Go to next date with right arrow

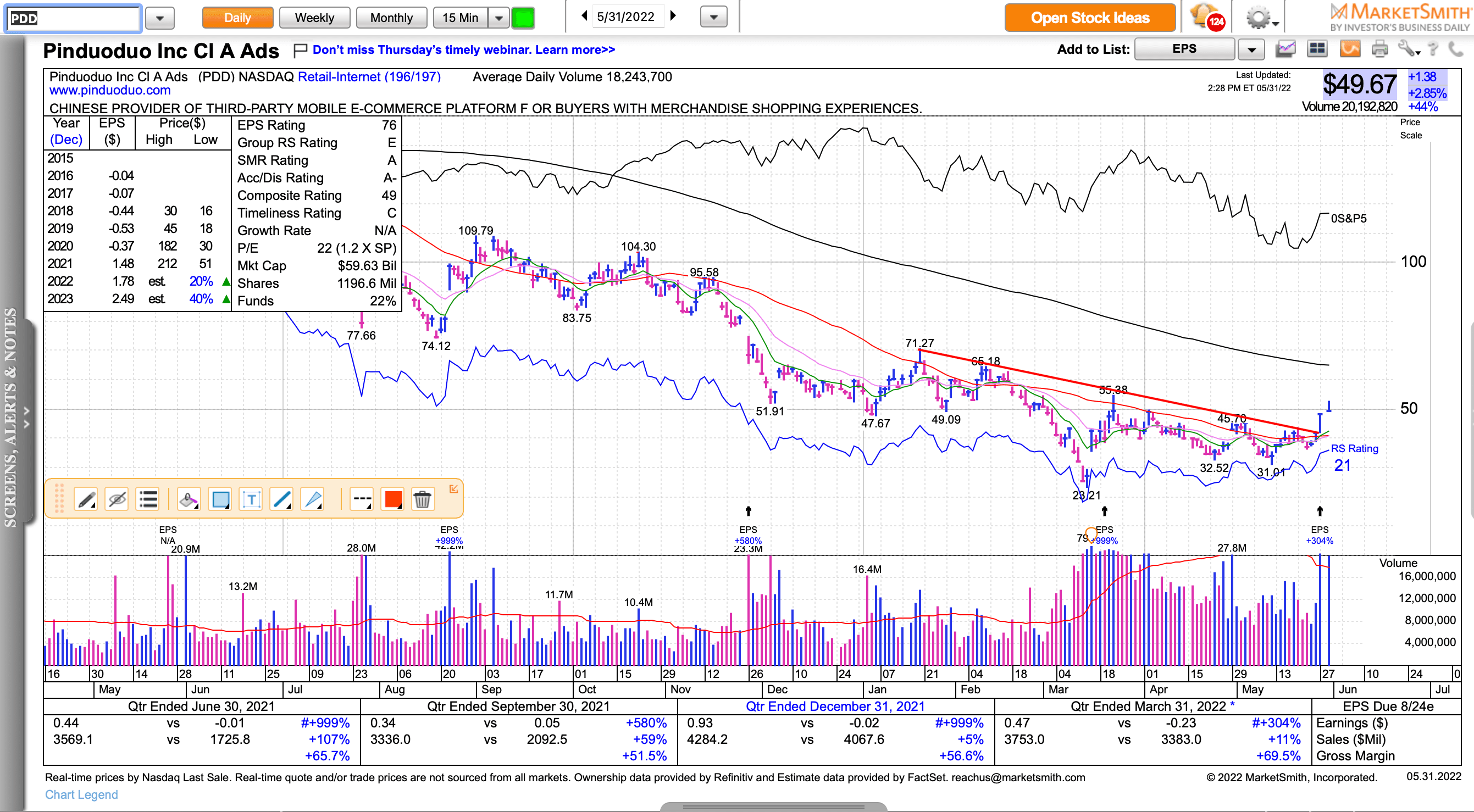tap(673, 16)
